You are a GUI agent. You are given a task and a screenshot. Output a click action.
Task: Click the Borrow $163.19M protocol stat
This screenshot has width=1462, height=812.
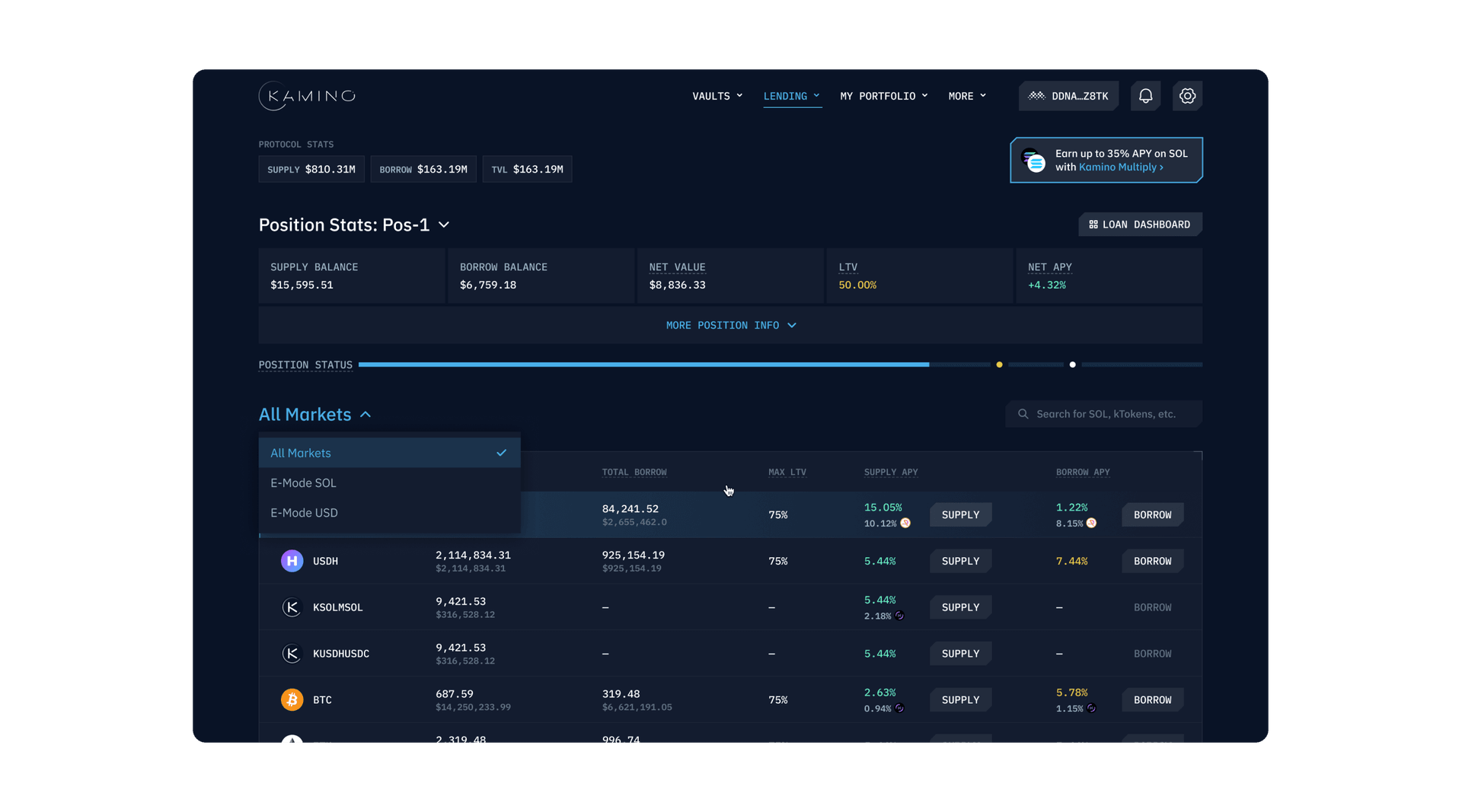click(x=423, y=169)
